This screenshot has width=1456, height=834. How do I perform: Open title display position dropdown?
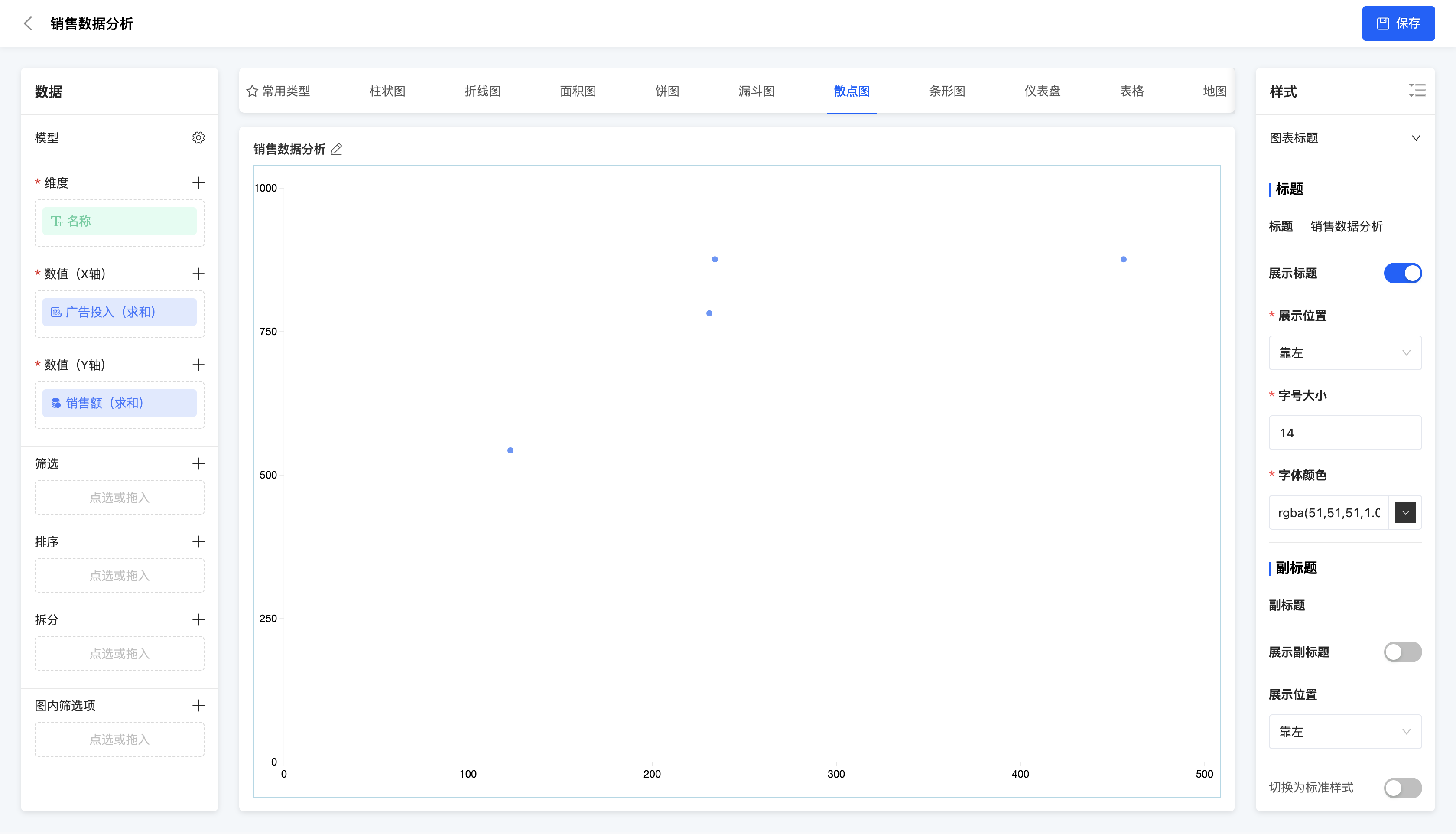point(1344,353)
